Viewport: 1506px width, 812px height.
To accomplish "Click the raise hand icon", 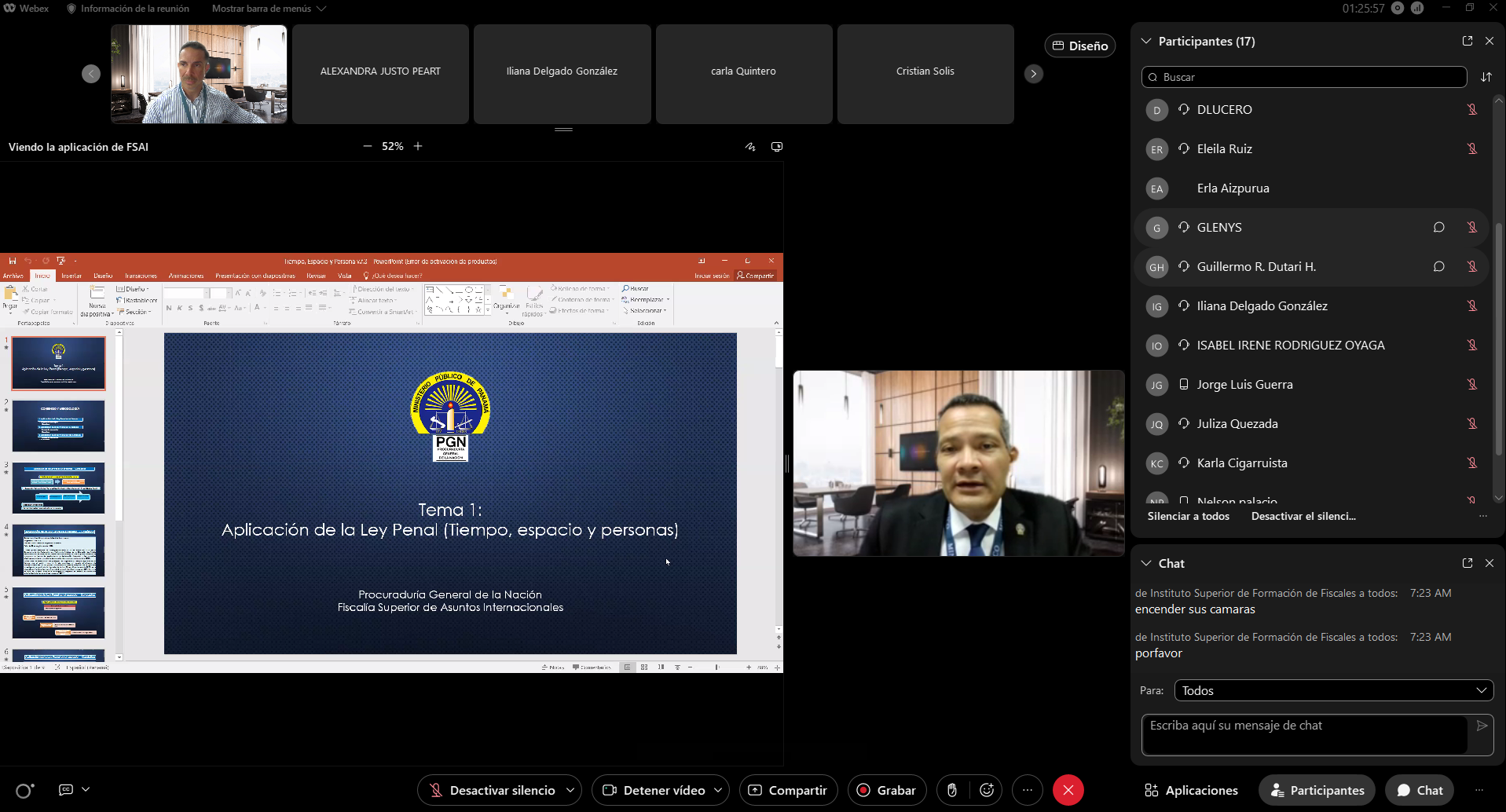I will click(951, 790).
